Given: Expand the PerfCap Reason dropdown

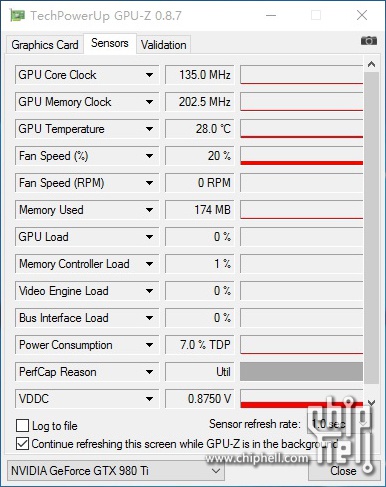Looking at the screenshot, I should (x=149, y=372).
